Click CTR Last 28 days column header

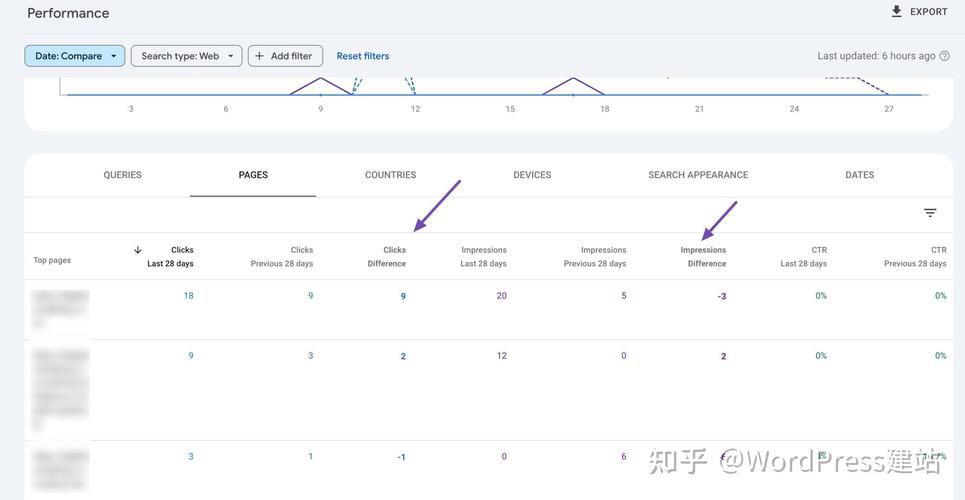click(804, 257)
